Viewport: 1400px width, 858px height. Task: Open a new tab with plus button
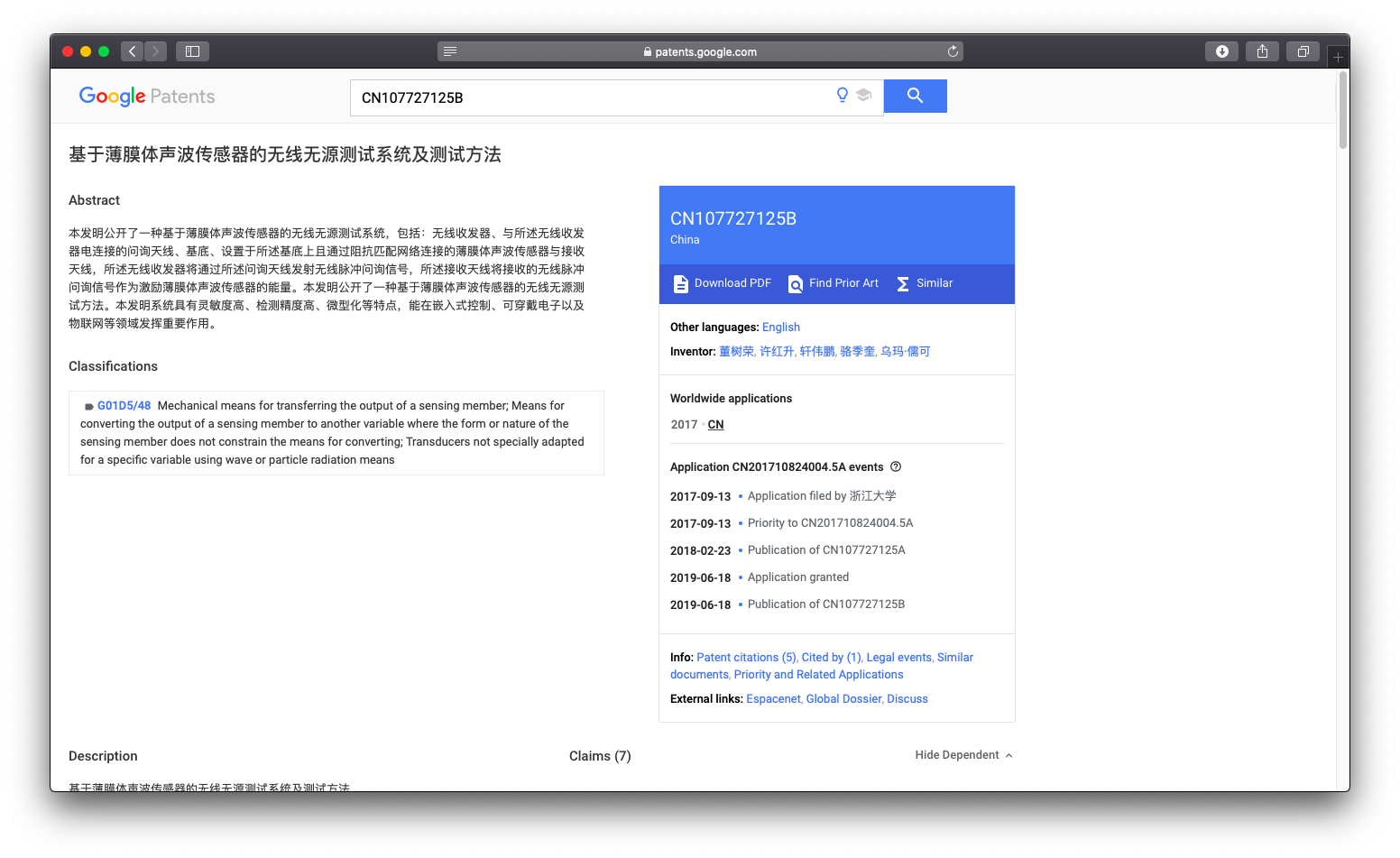click(1338, 57)
